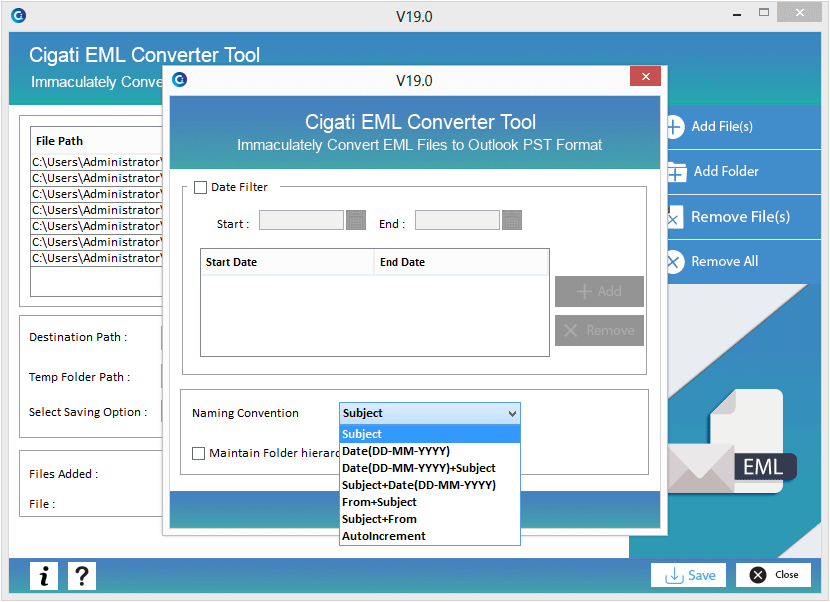Click the info icon in the bottom bar

pyautogui.click(x=44, y=576)
